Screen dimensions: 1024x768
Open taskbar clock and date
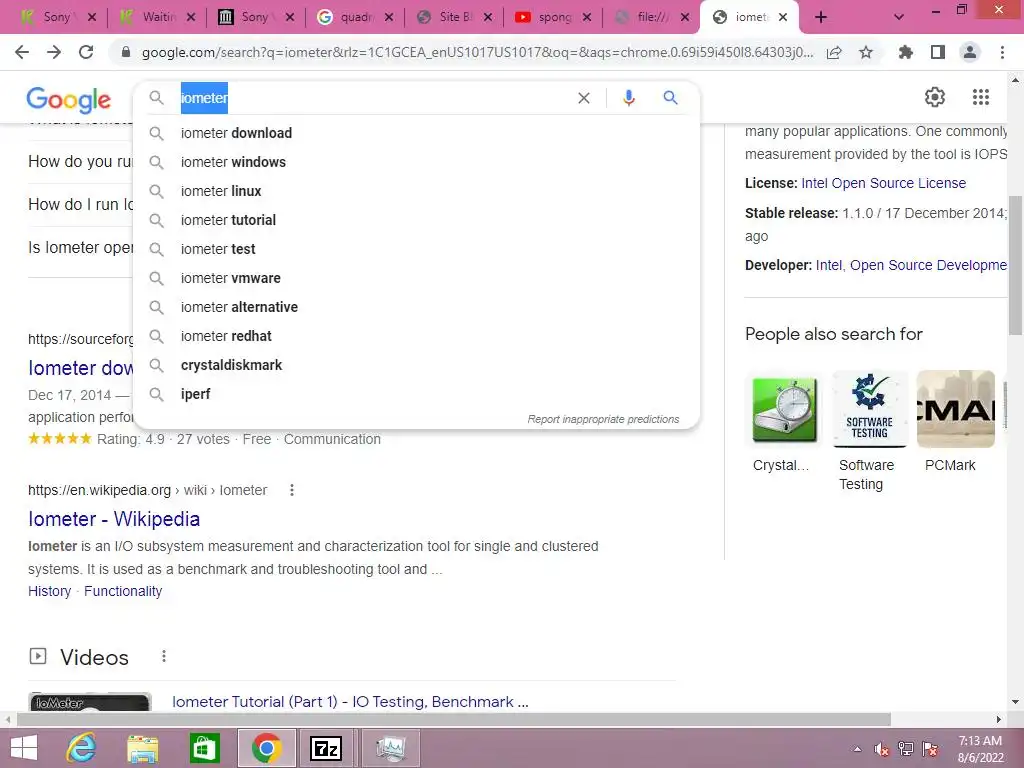click(x=980, y=749)
